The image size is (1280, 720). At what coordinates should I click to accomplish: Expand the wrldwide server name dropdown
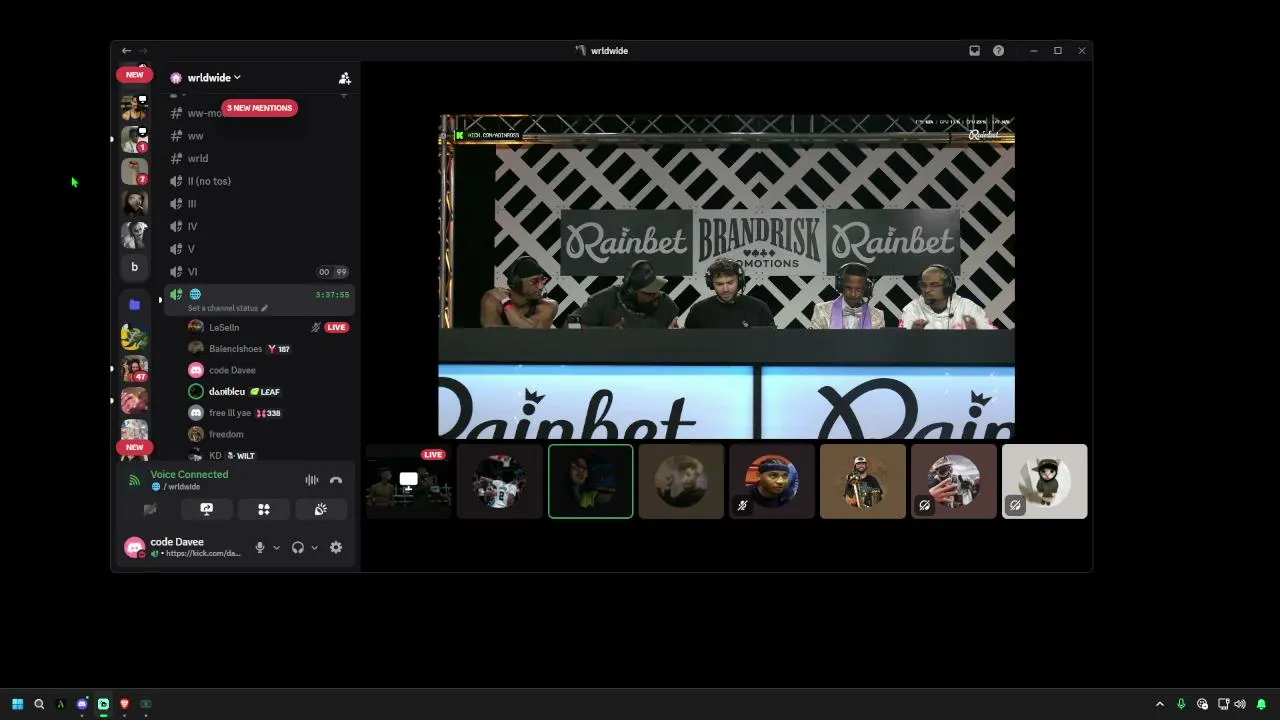tap(213, 78)
